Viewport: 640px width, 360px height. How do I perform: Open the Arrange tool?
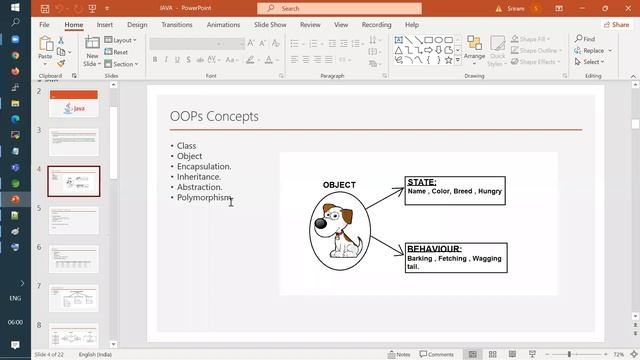pyautogui.click(x=474, y=51)
